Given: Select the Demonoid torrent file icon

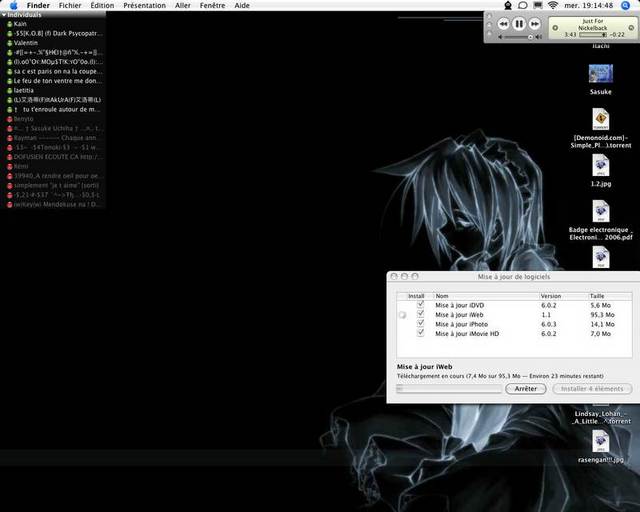Looking at the screenshot, I should coord(600,119).
